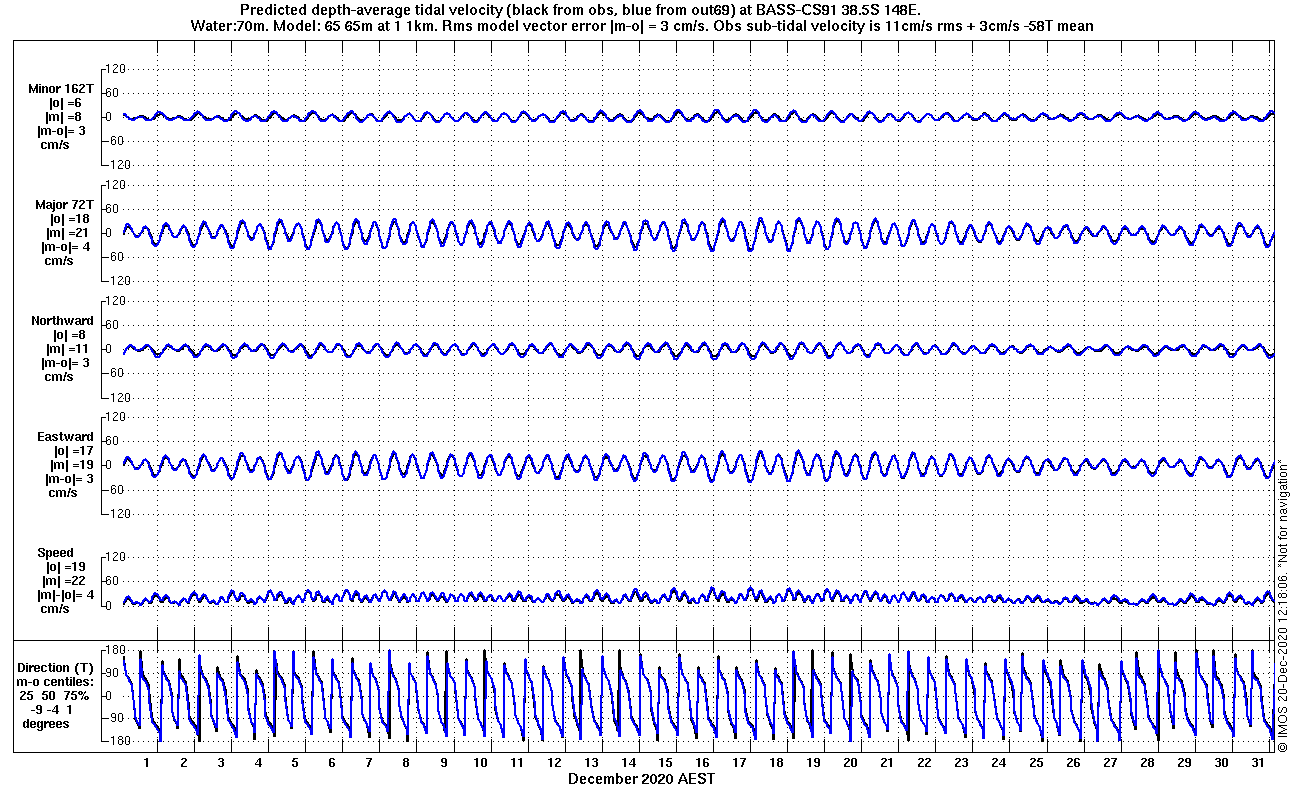Click the 'Northward' panel label
The width and height of the screenshot is (1300, 800).
click(62, 321)
